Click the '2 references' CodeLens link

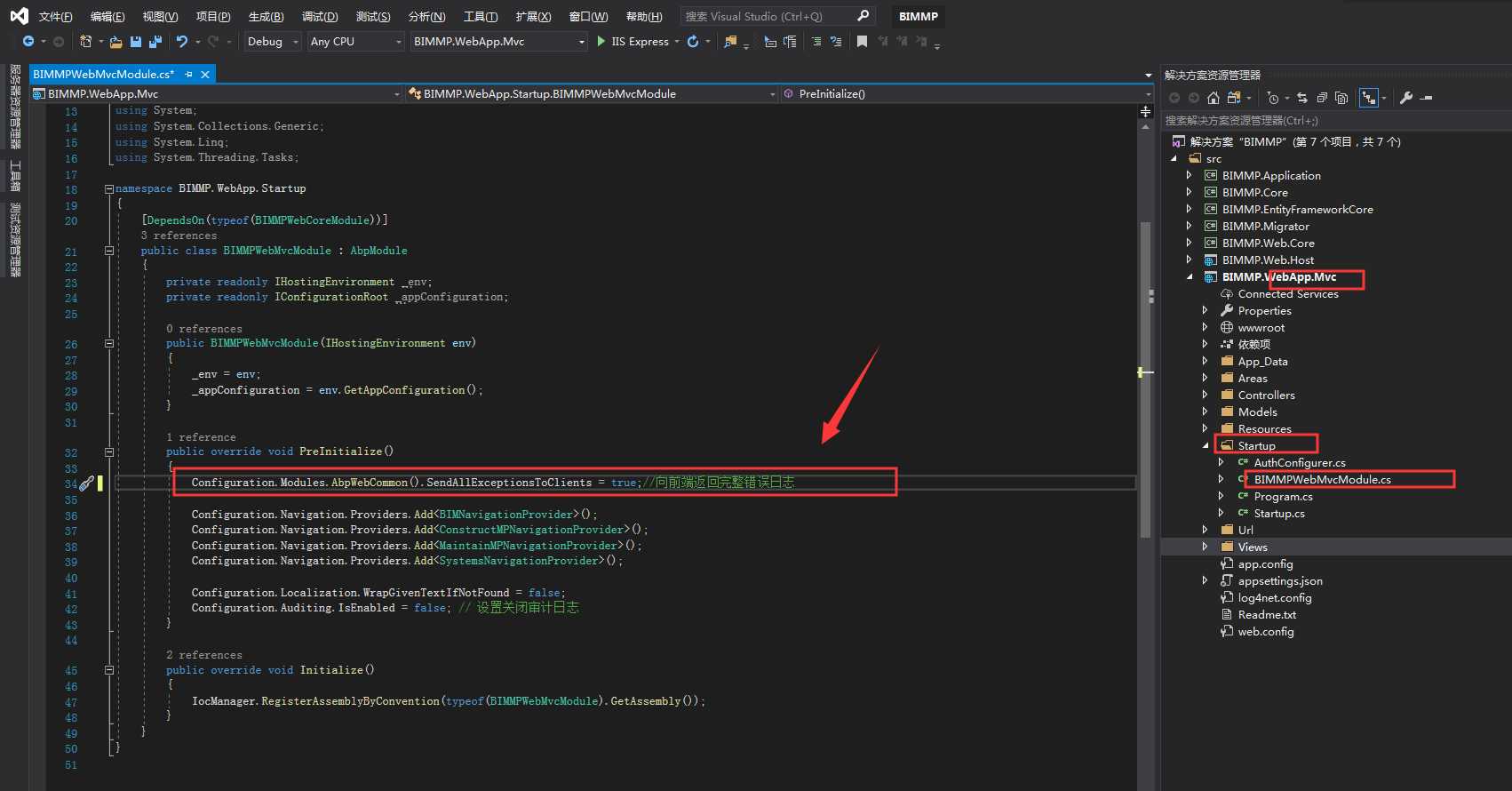point(204,655)
